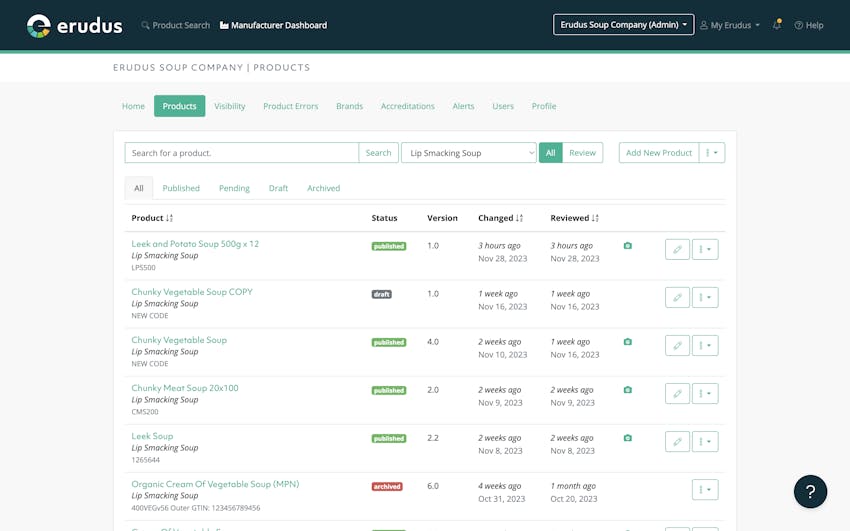850x531 pixels.
Task: Focus the Search for a product field
Action: coord(241,153)
